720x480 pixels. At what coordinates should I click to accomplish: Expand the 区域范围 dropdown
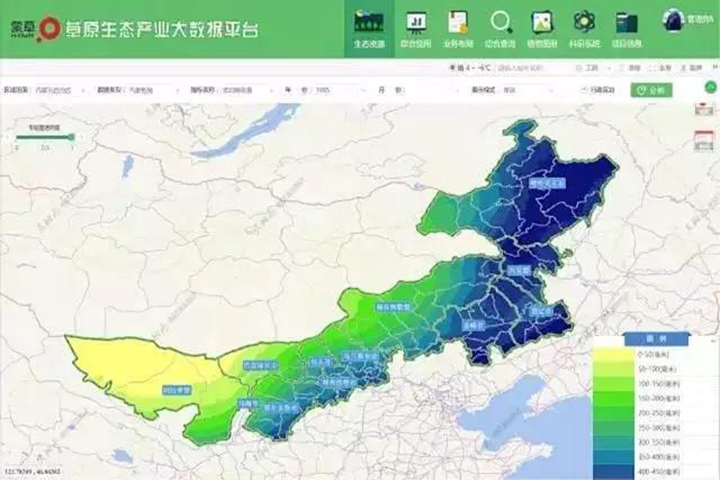(x=60, y=90)
